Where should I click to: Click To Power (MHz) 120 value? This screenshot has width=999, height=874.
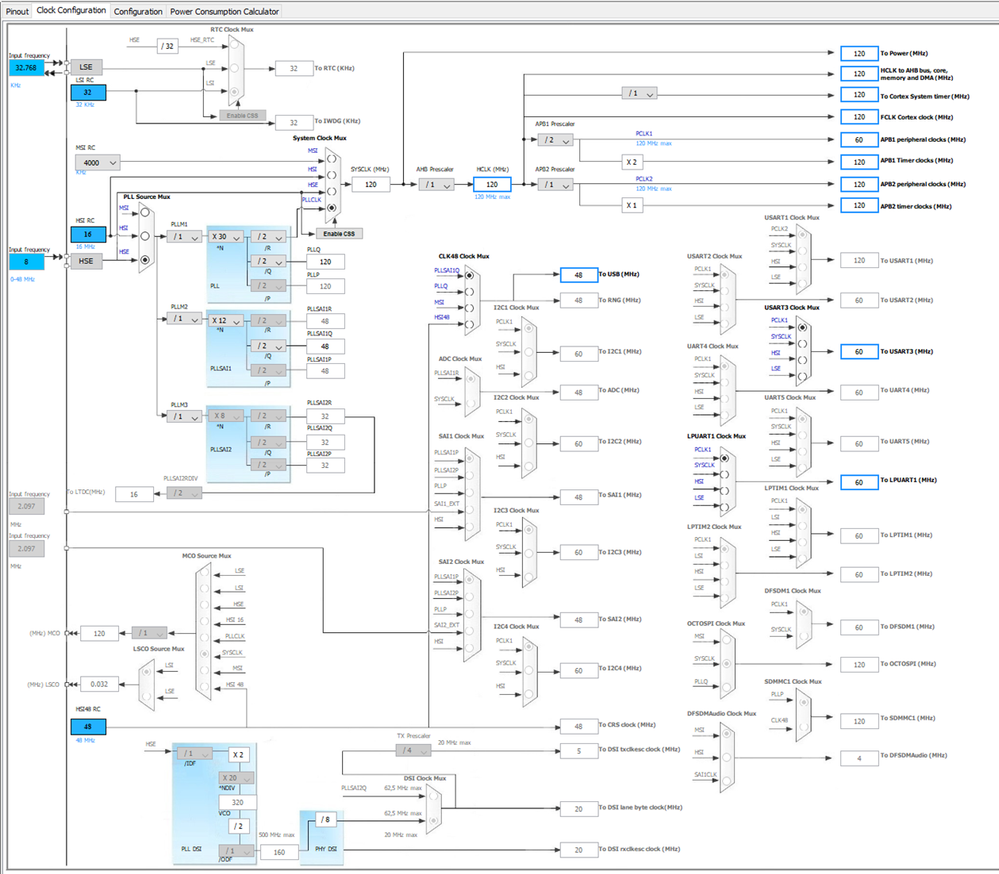[x=859, y=54]
